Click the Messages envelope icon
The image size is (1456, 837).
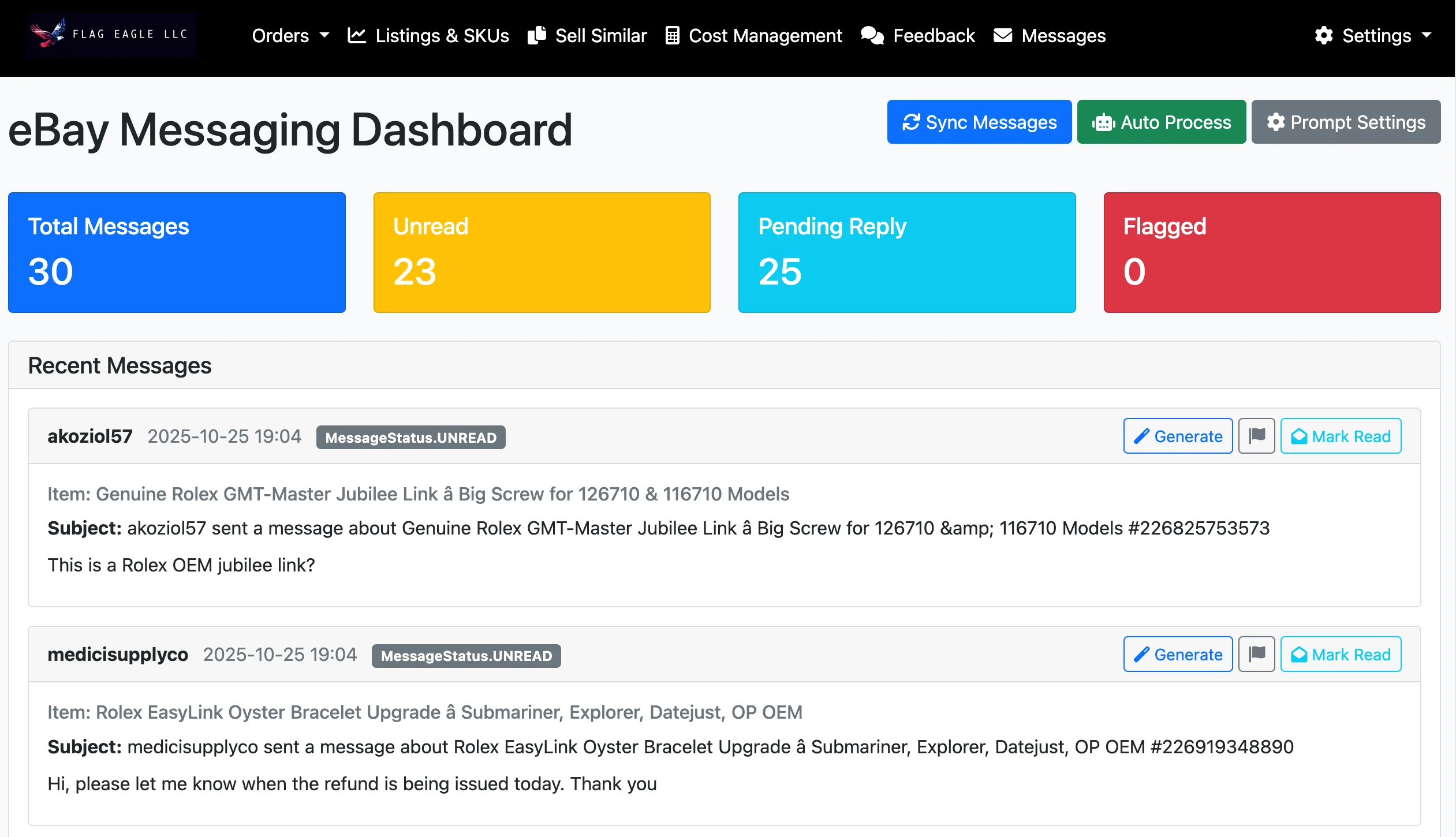click(1003, 36)
